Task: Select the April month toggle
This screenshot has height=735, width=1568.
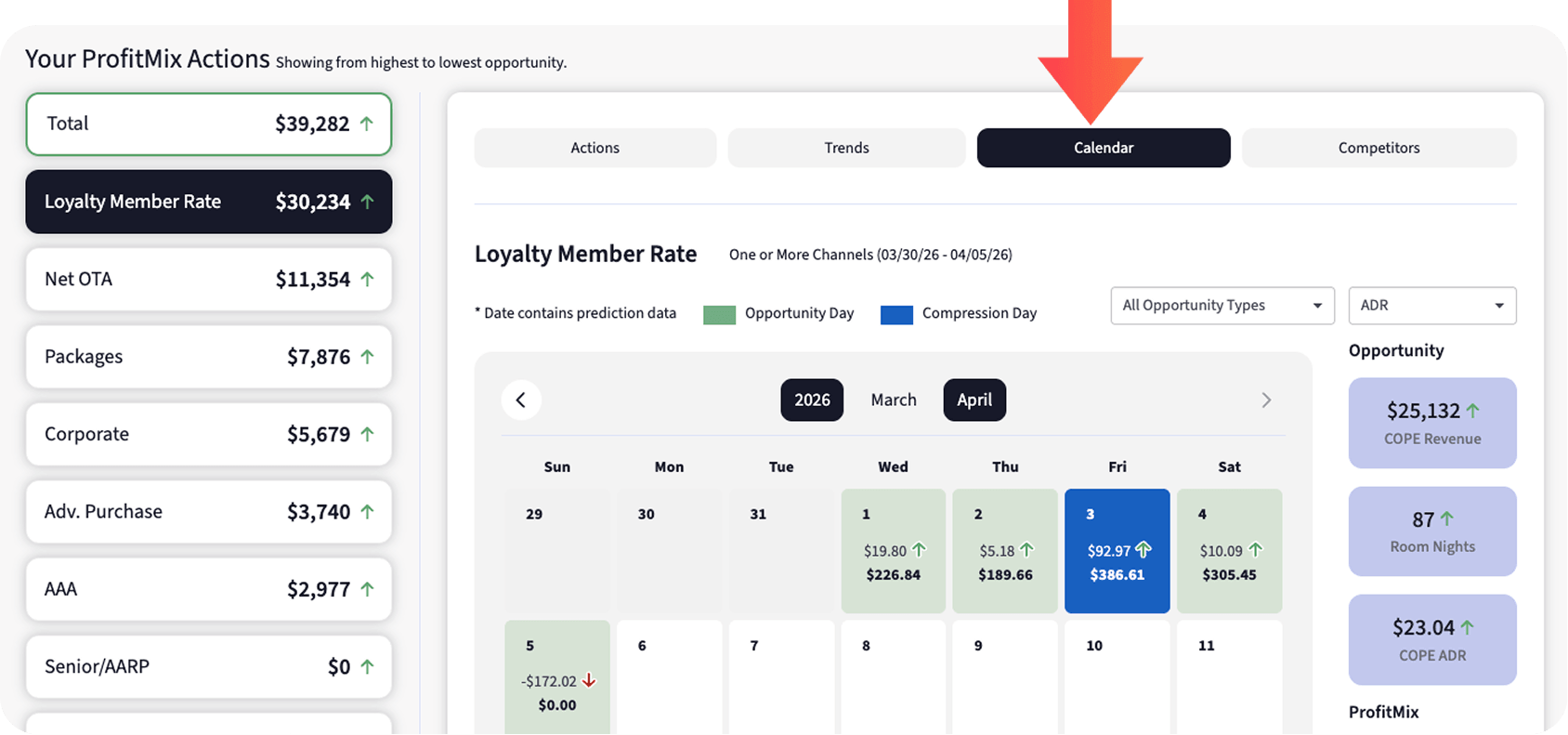Action: pyautogui.click(x=974, y=400)
